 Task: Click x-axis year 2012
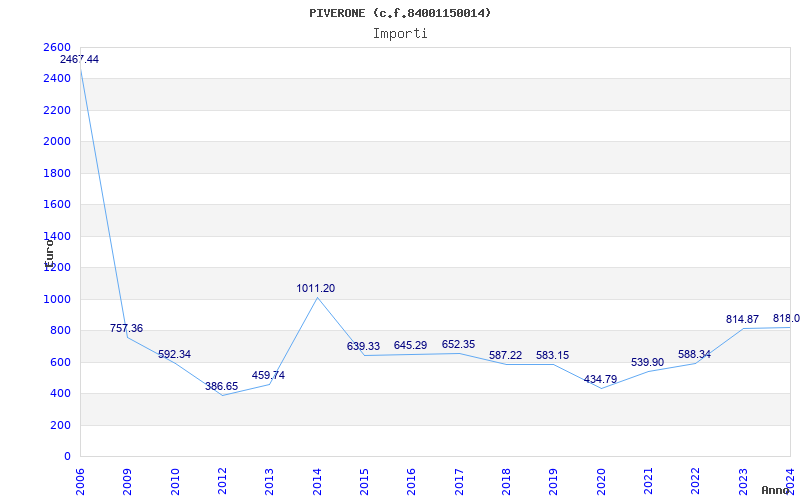(x=222, y=481)
